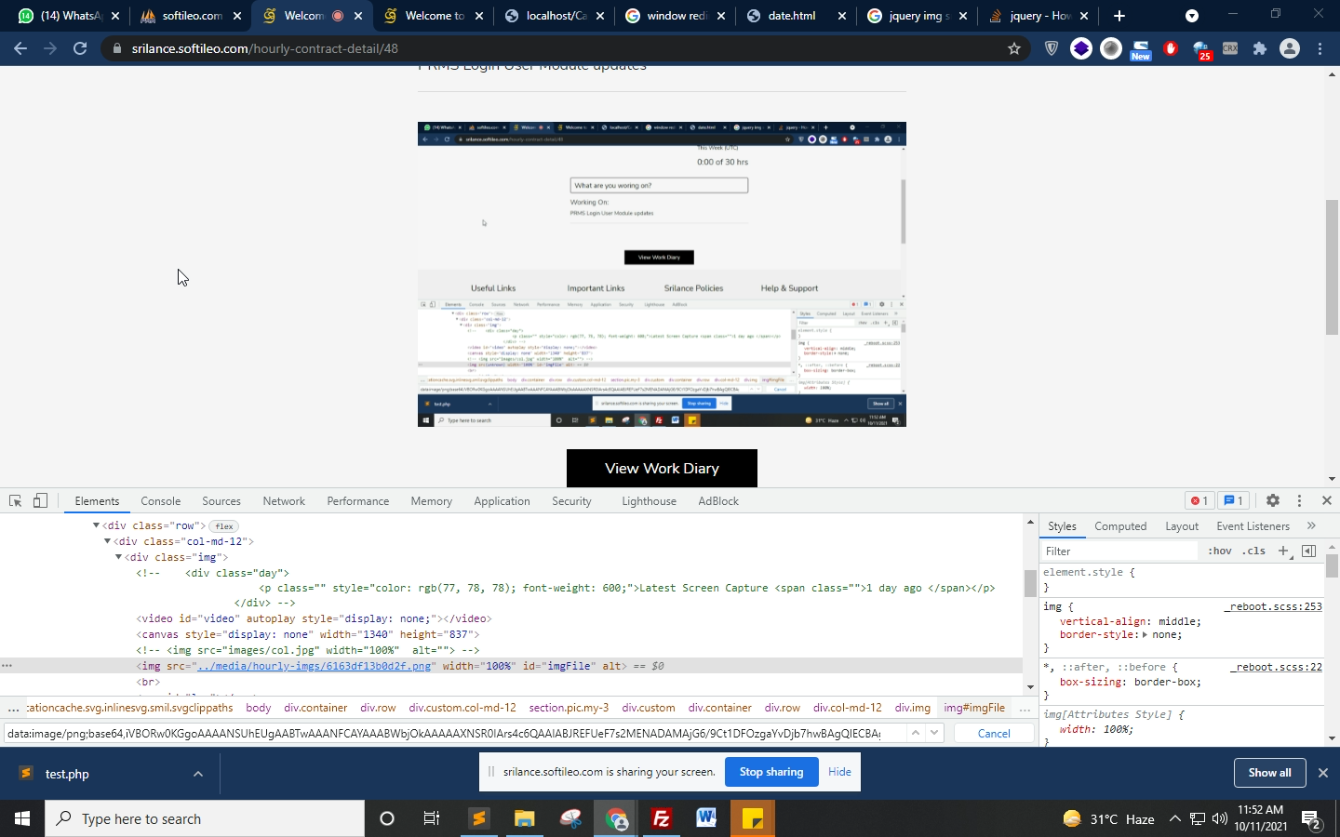Open the tab search dropdown arrow

click(x=1191, y=16)
